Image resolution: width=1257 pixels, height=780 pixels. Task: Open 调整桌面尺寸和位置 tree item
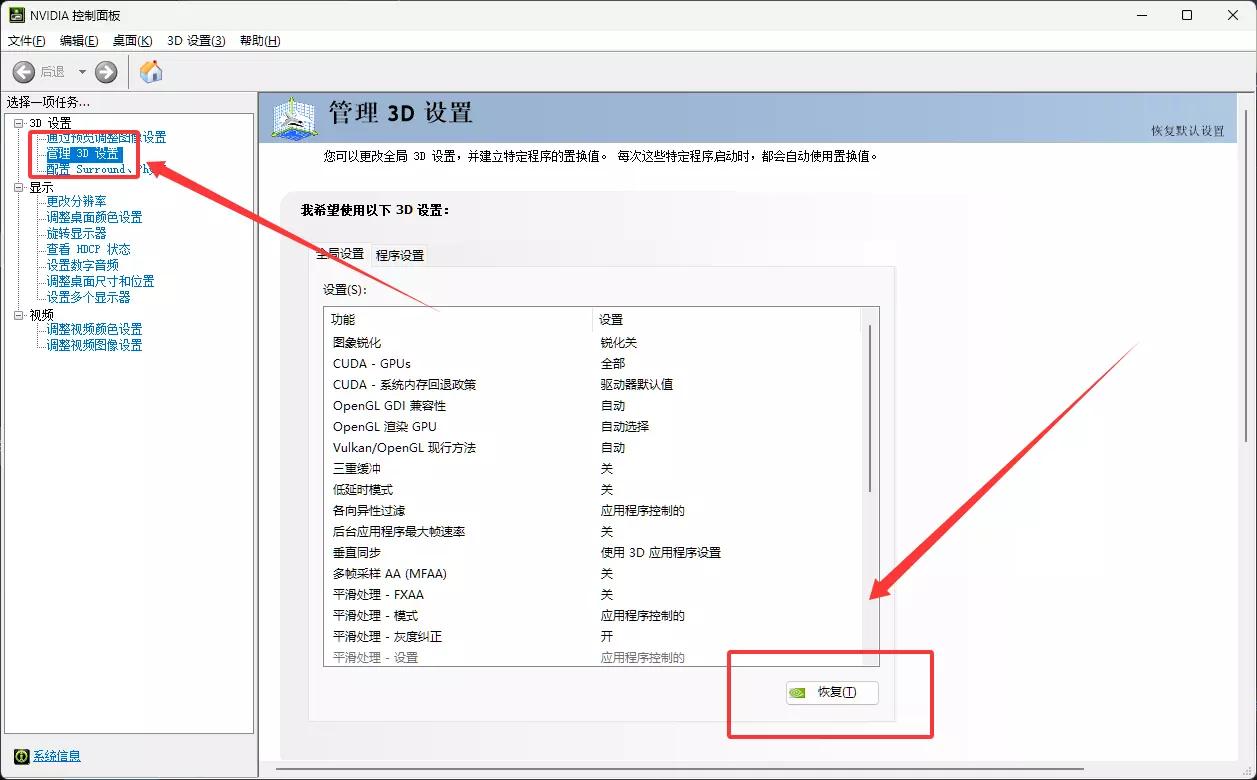(100, 282)
